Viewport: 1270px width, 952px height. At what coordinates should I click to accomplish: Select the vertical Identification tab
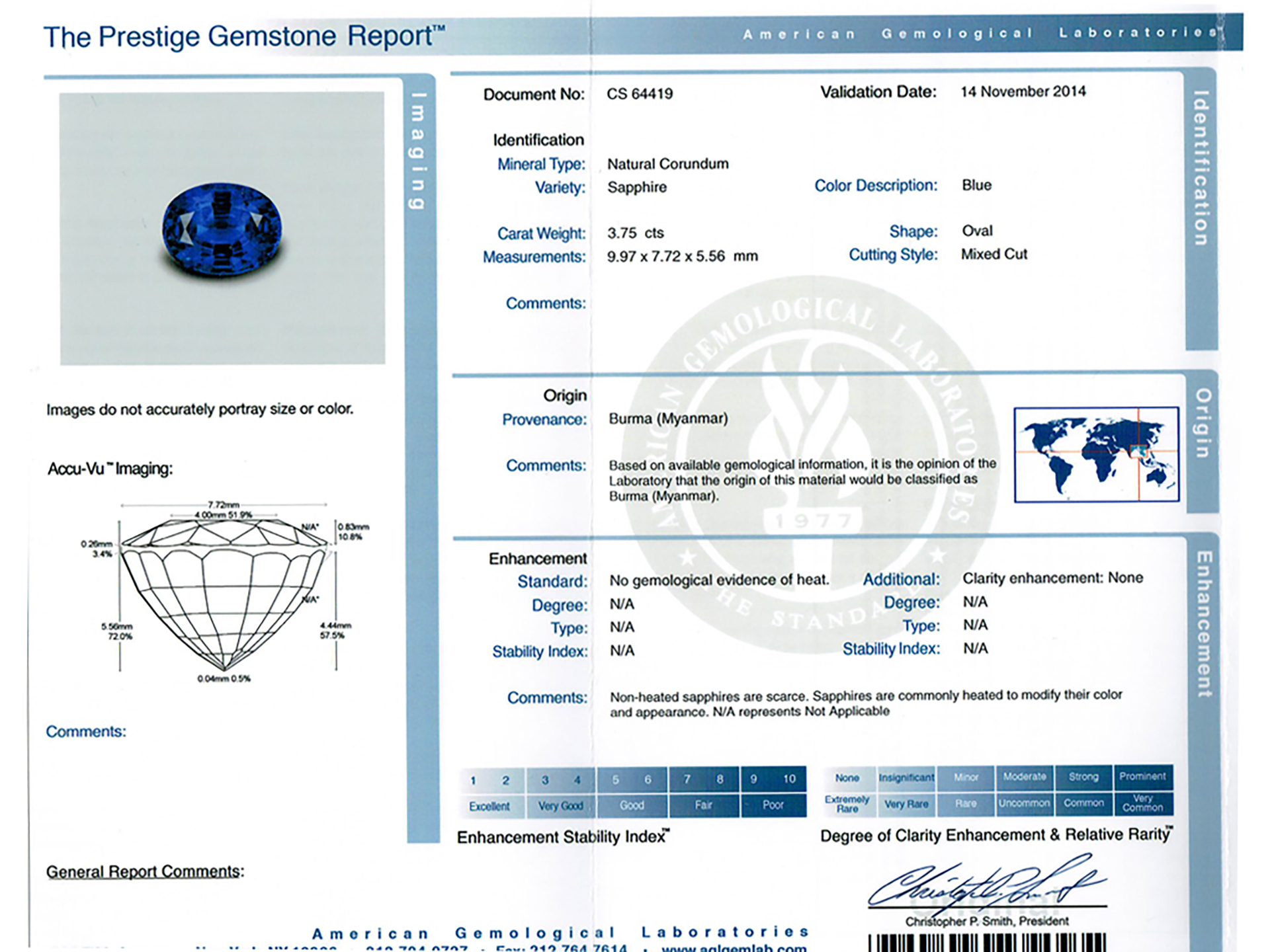(1201, 169)
